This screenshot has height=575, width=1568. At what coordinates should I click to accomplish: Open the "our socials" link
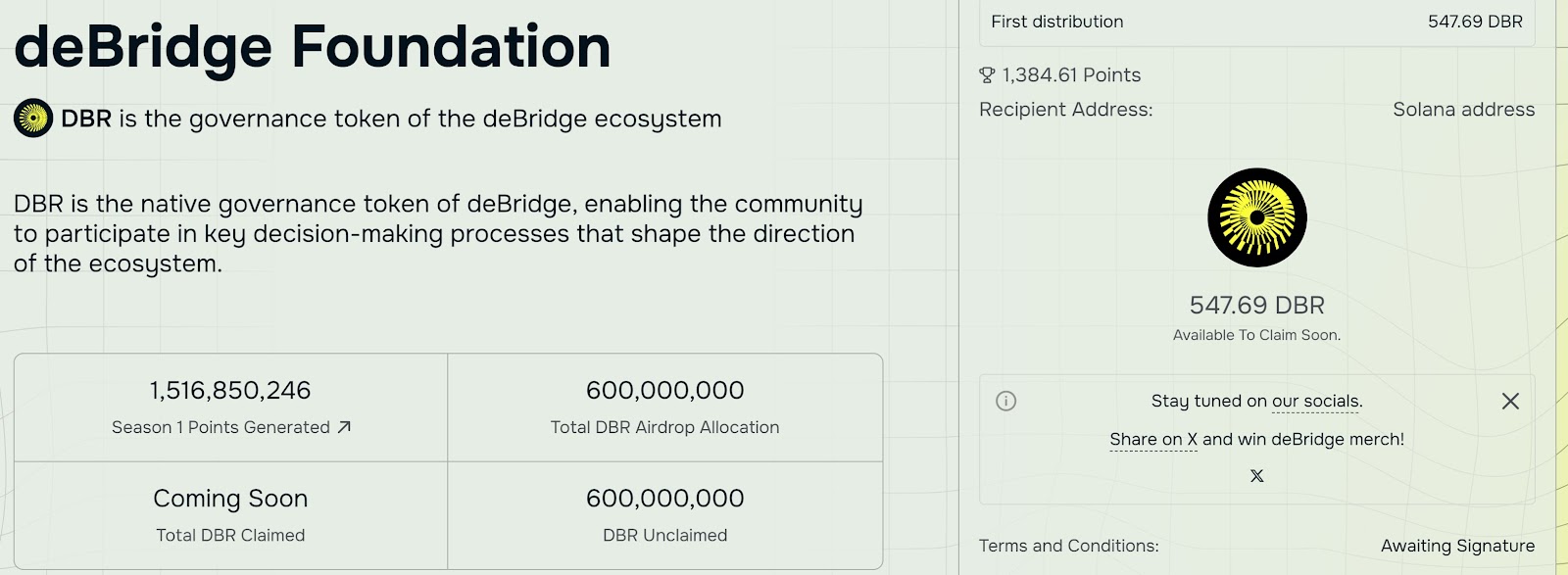1316,401
